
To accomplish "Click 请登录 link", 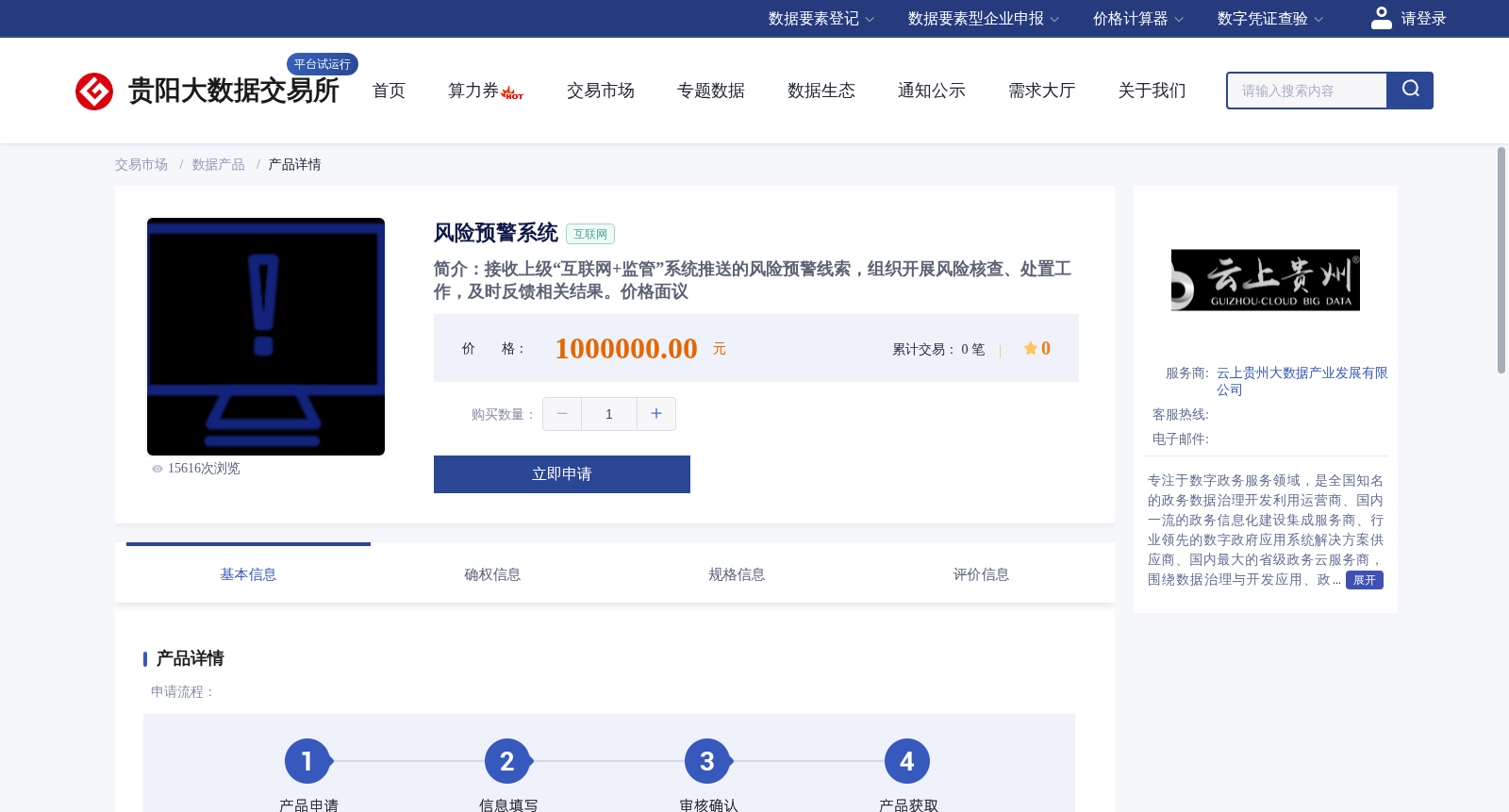I will pos(1423,19).
